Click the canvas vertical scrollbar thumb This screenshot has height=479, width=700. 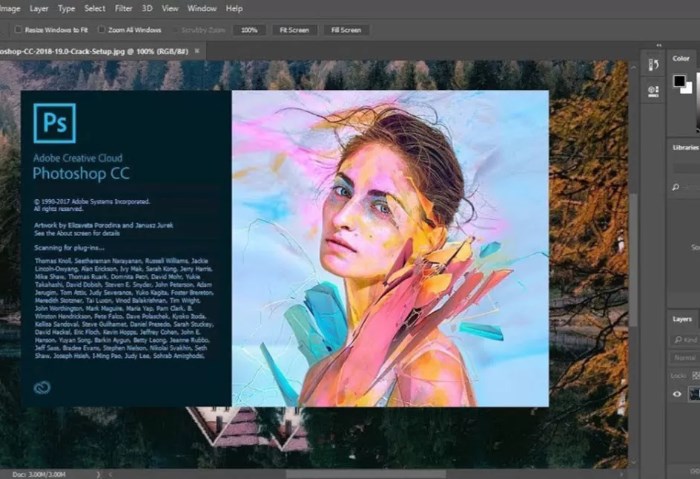pyautogui.click(x=633, y=260)
